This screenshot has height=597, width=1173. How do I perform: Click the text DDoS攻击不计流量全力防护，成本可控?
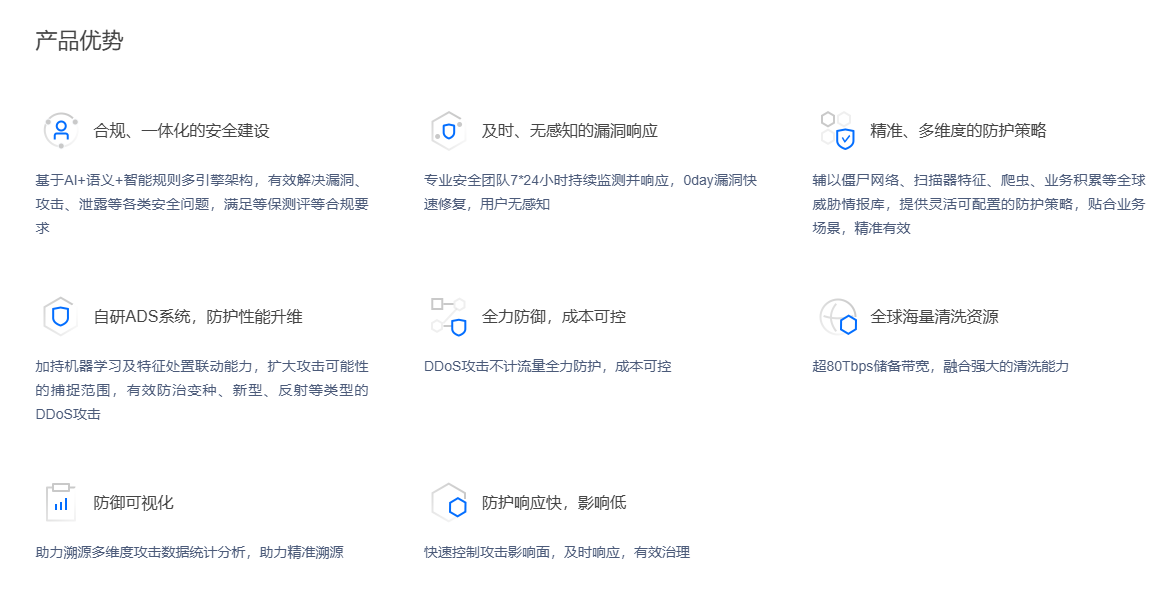(x=548, y=367)
